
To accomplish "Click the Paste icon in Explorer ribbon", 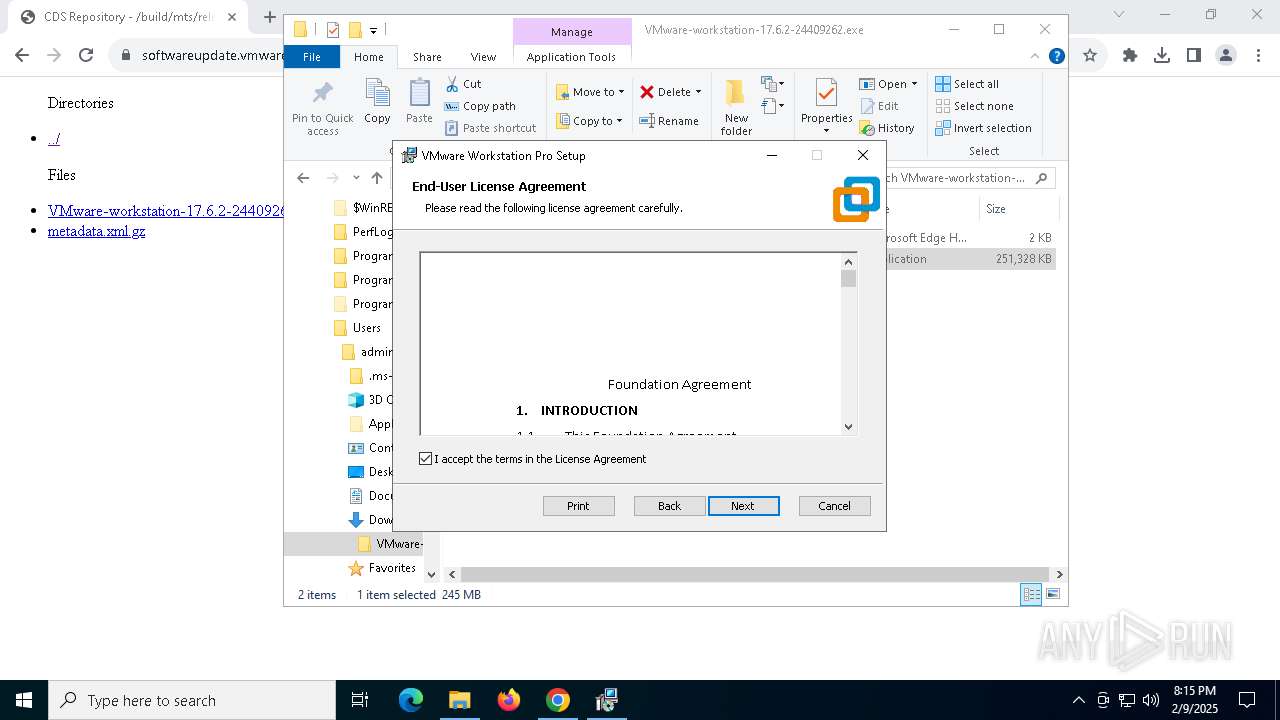I will [x=419, y=94].
